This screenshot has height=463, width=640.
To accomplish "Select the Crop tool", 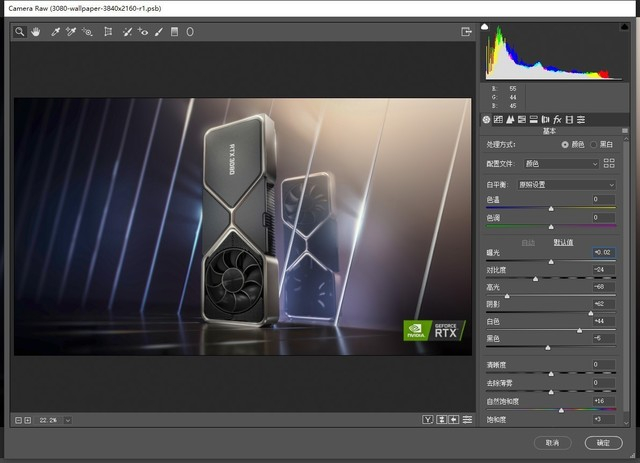I will coord(108,32).
